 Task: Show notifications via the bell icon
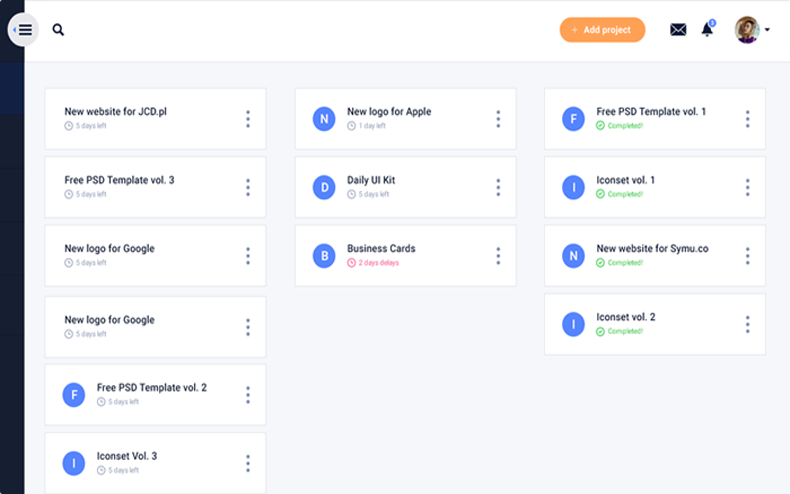(x=707, y=29)
